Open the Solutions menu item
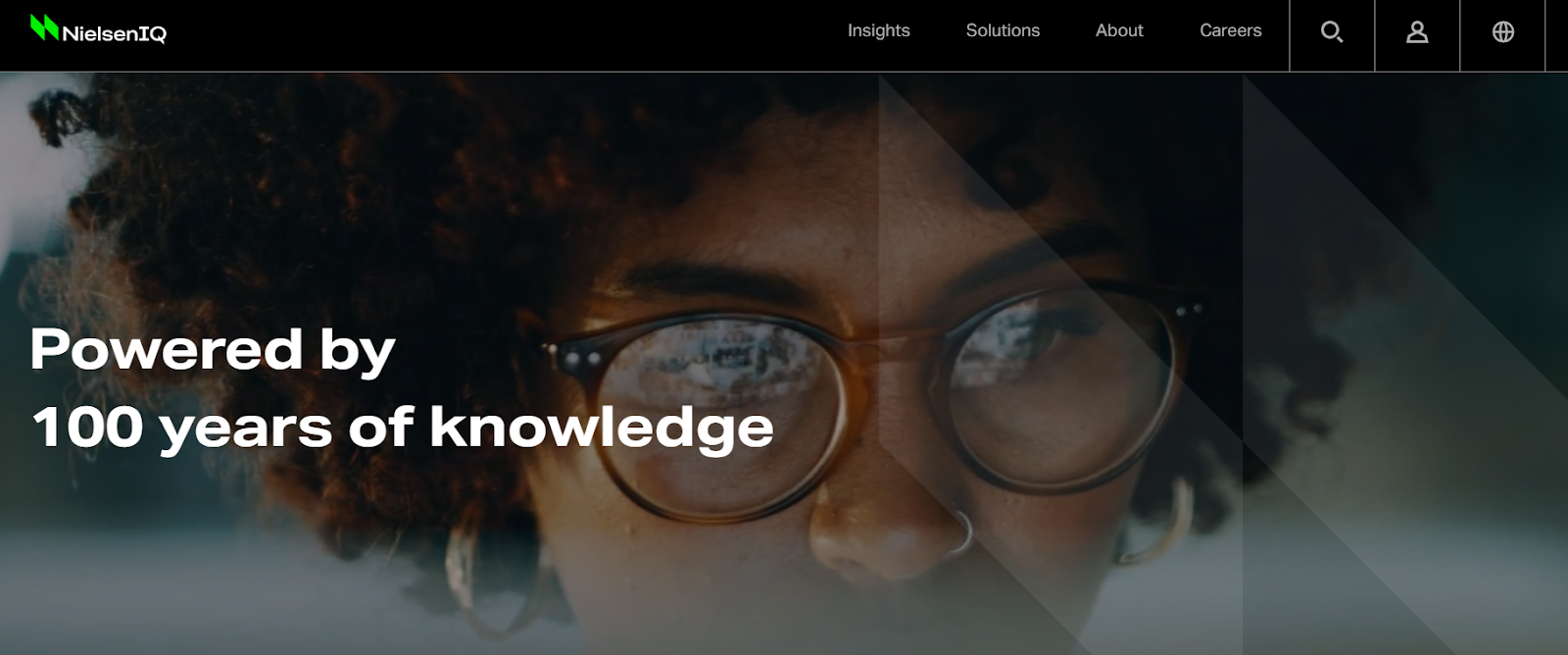Viewport: 1568px width, 655px height. [x=1003, y=30]
